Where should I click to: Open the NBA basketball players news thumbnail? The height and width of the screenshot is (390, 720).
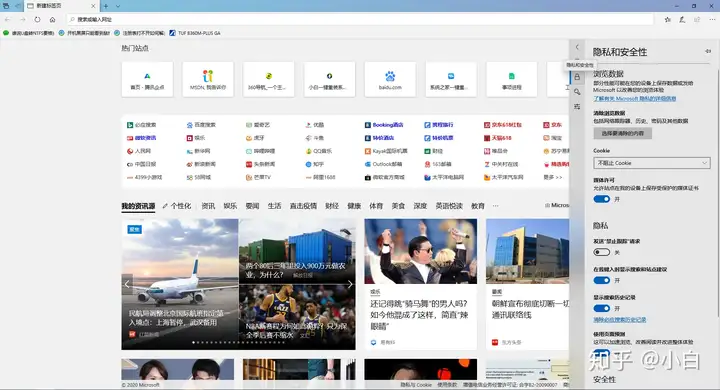click(297, 317)
